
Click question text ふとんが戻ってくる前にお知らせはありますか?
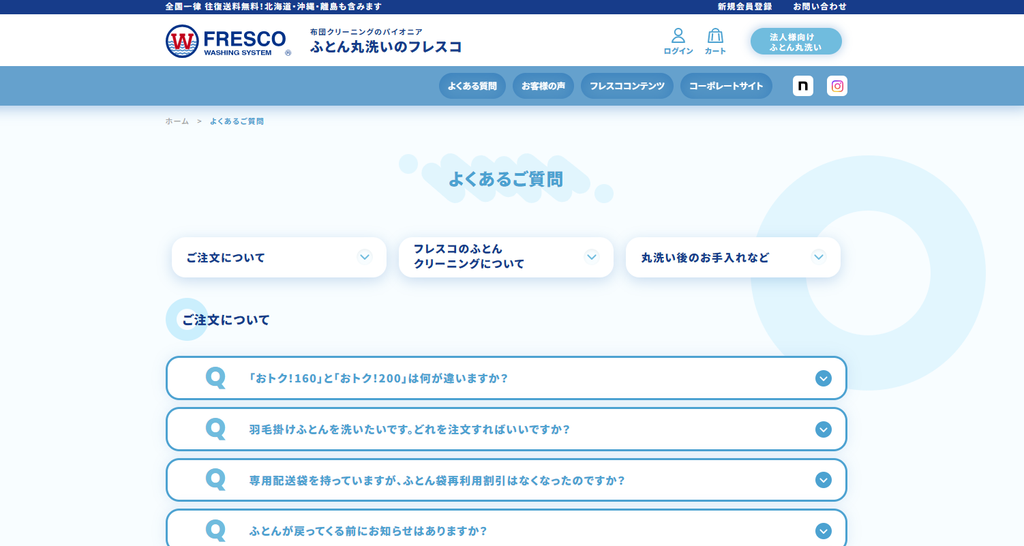click(x=368, y=531)
